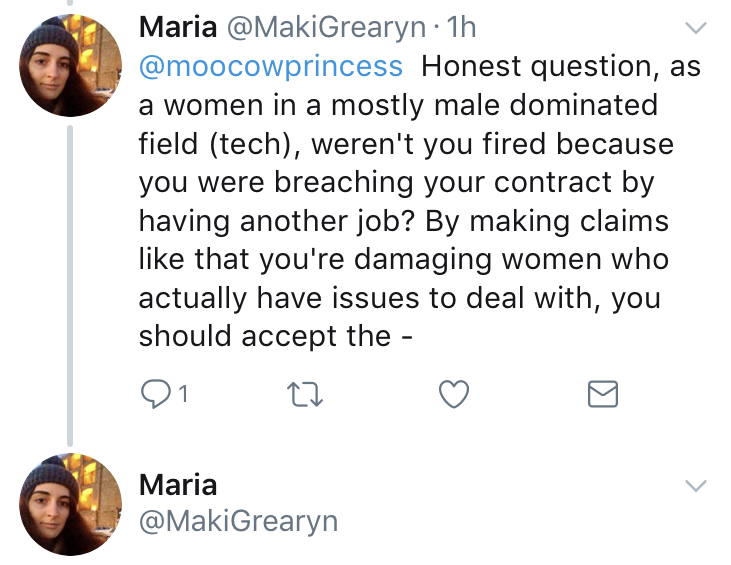The width and height of the screenshot is (731, 565).
Task: Open the @MakiGrearyn handle under second Maria name
Action: [238, 520]
